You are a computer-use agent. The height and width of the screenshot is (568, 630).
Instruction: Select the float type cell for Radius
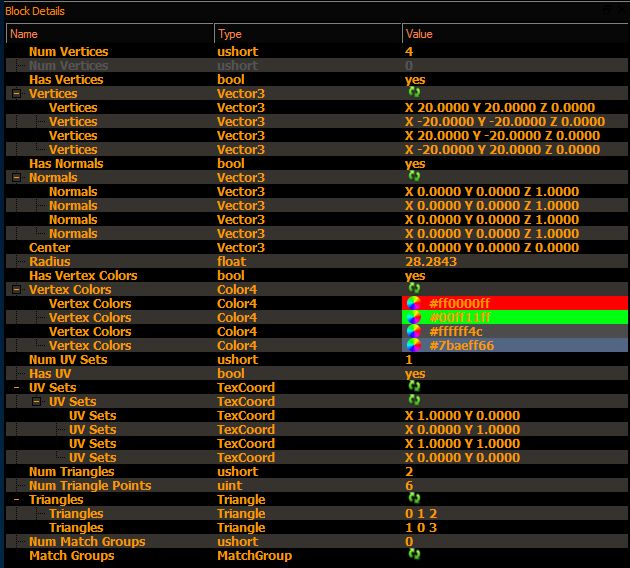(231, 262)
